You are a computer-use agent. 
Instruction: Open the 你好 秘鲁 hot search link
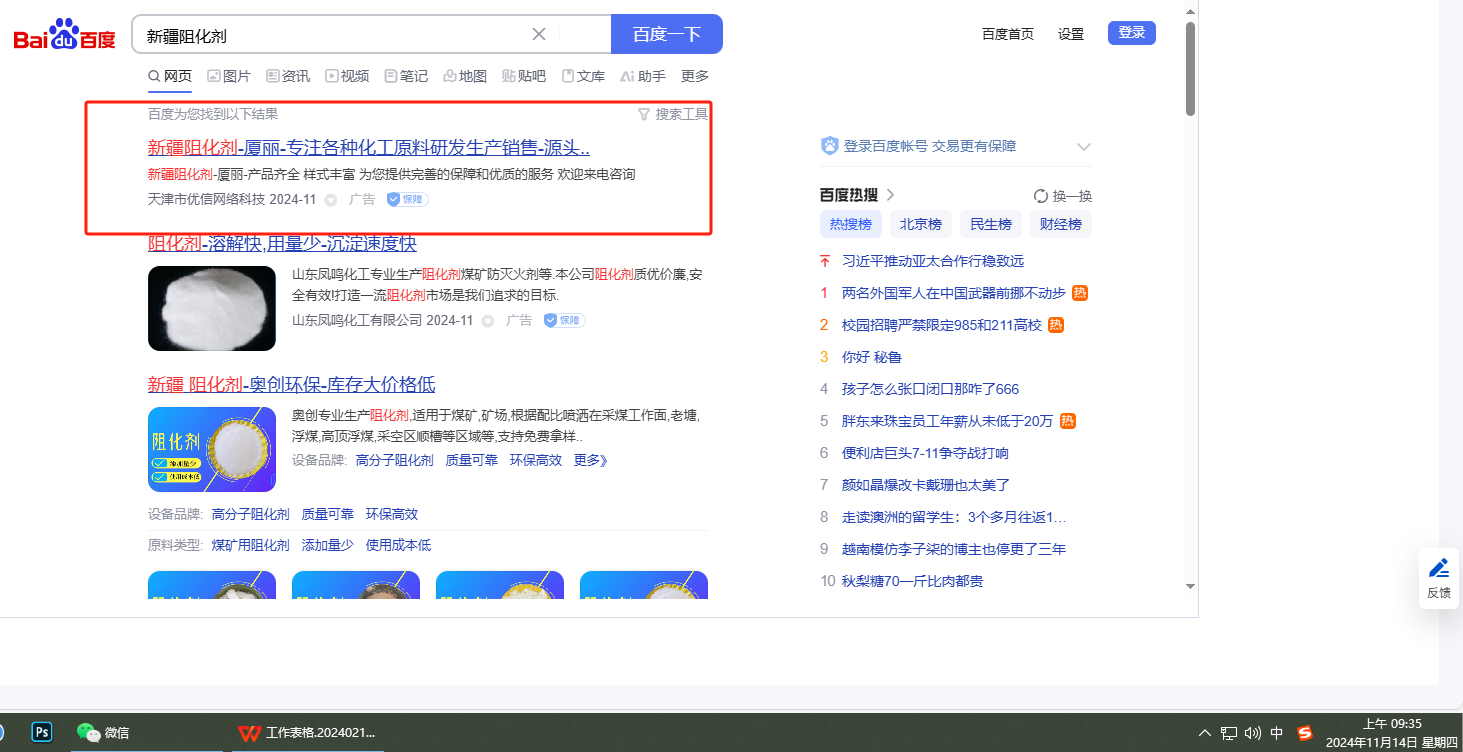[872, 357]
